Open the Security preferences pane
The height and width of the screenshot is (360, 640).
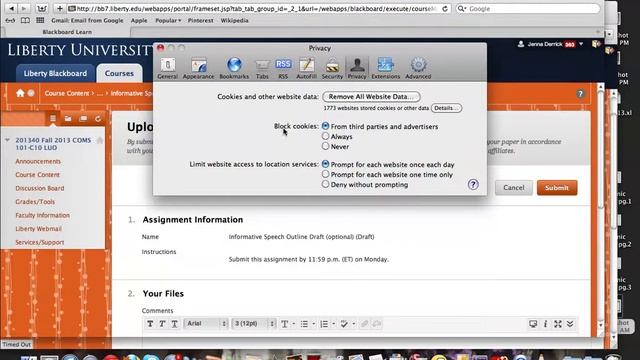pos(332,68)
